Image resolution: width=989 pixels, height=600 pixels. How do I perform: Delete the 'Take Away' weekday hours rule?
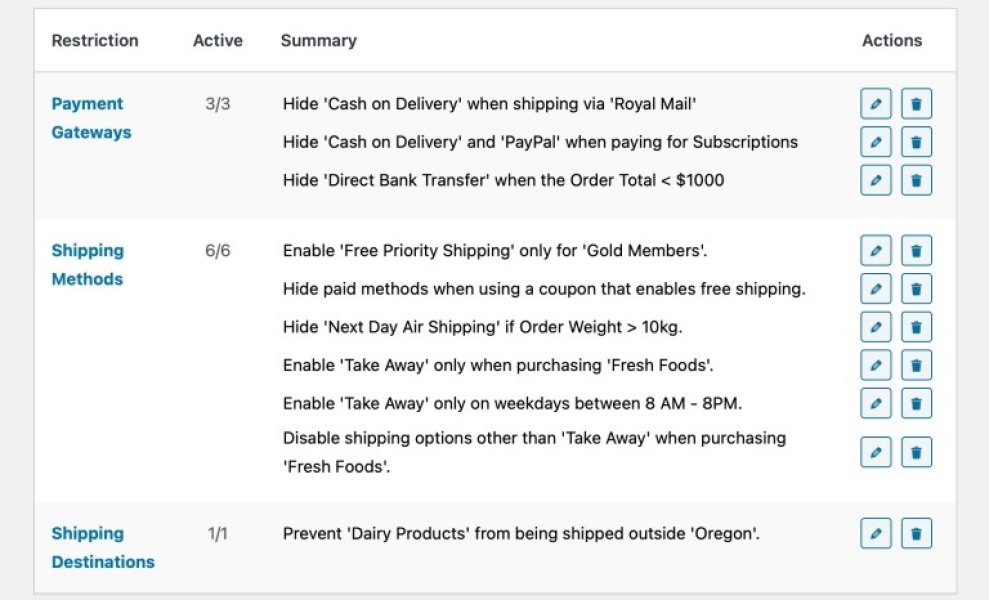click(x=917, y=403)
